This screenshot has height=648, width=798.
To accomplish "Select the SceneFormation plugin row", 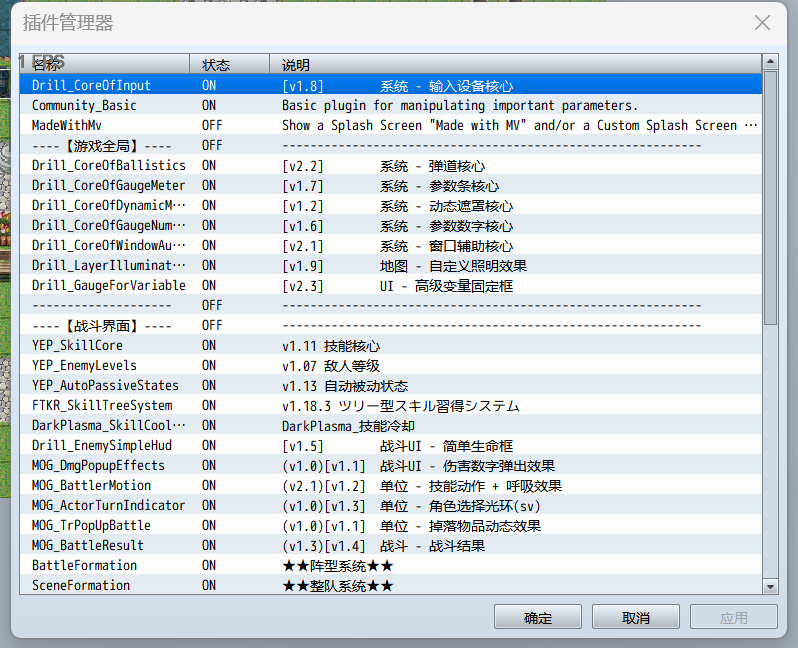I will pyautogui.click(x=391, y=585).
